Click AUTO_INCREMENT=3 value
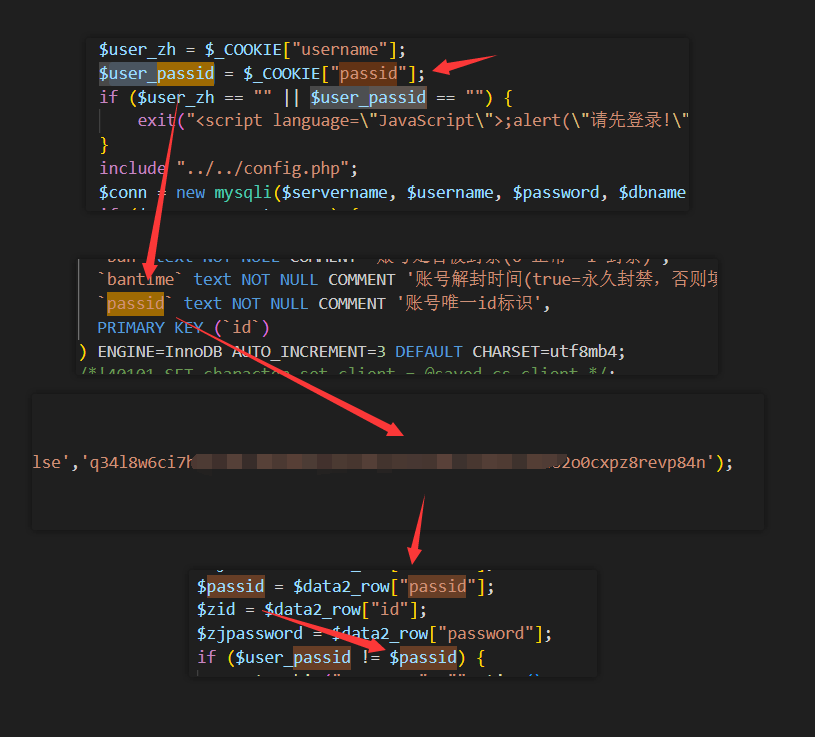Screen dimensions: 815x737 pyautogui.click(x=309, y=352)
